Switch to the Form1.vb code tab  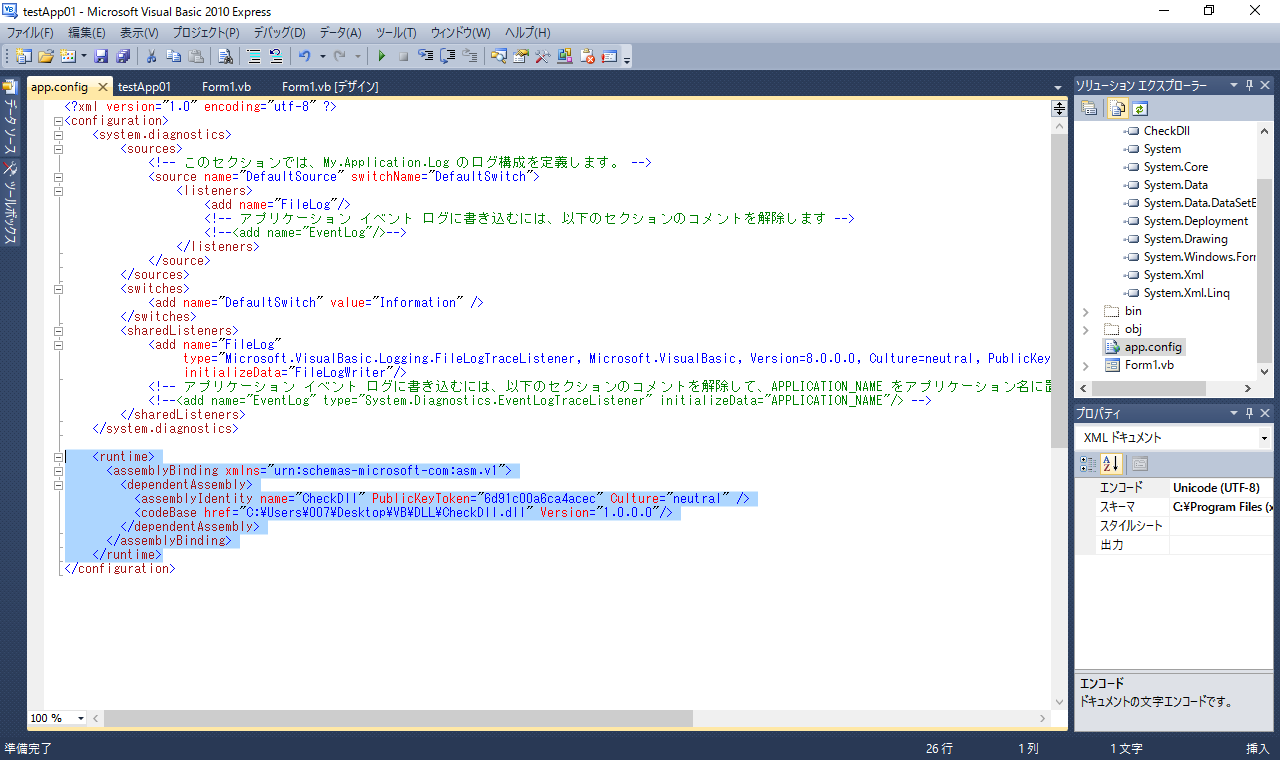point(226,87)
